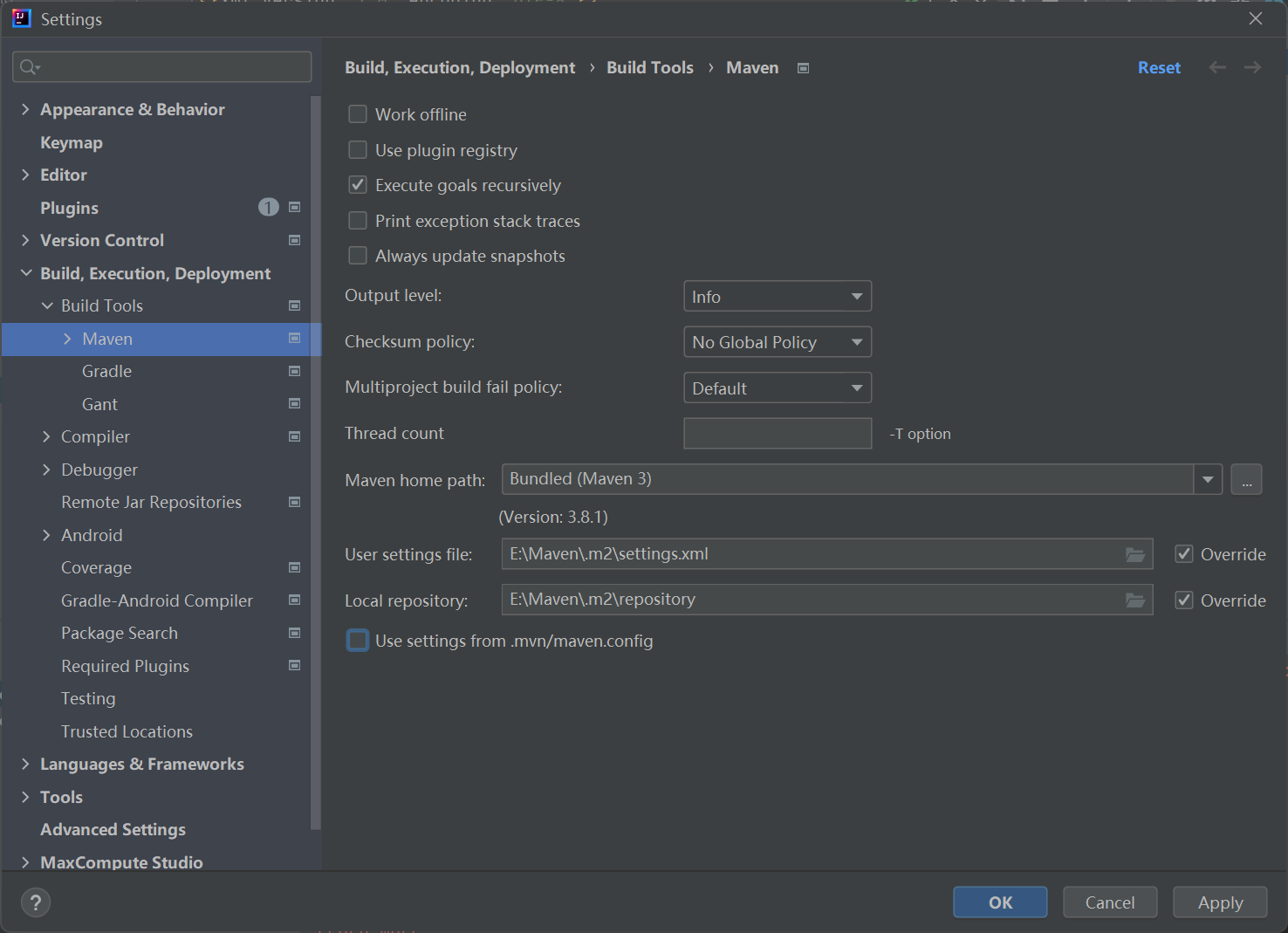Expand the Maven sub-settings node
The height and width of the screenshot is (933, 1288).
[67, 339]
